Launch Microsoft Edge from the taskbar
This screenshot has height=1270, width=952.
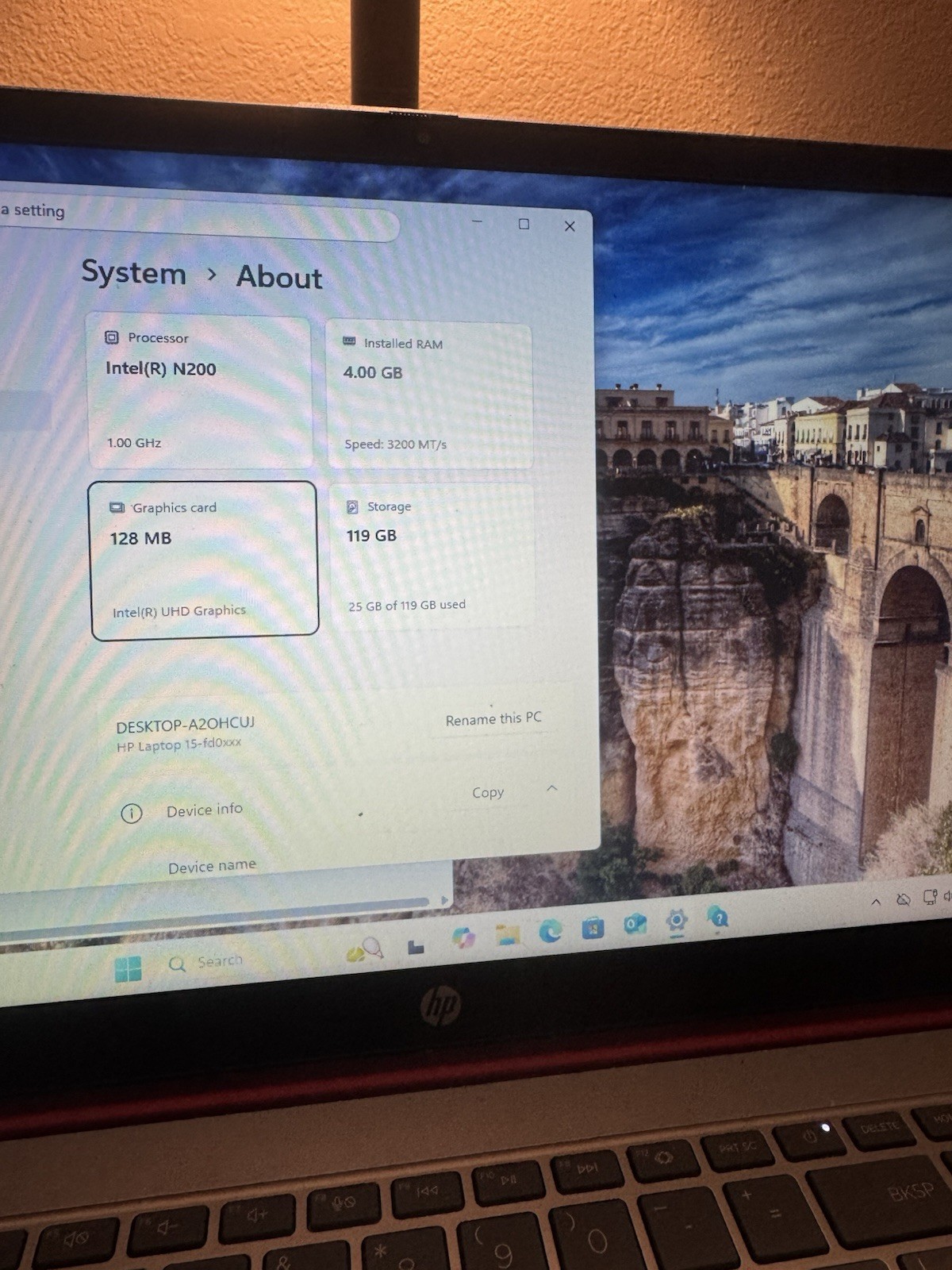tap(551, 930)
